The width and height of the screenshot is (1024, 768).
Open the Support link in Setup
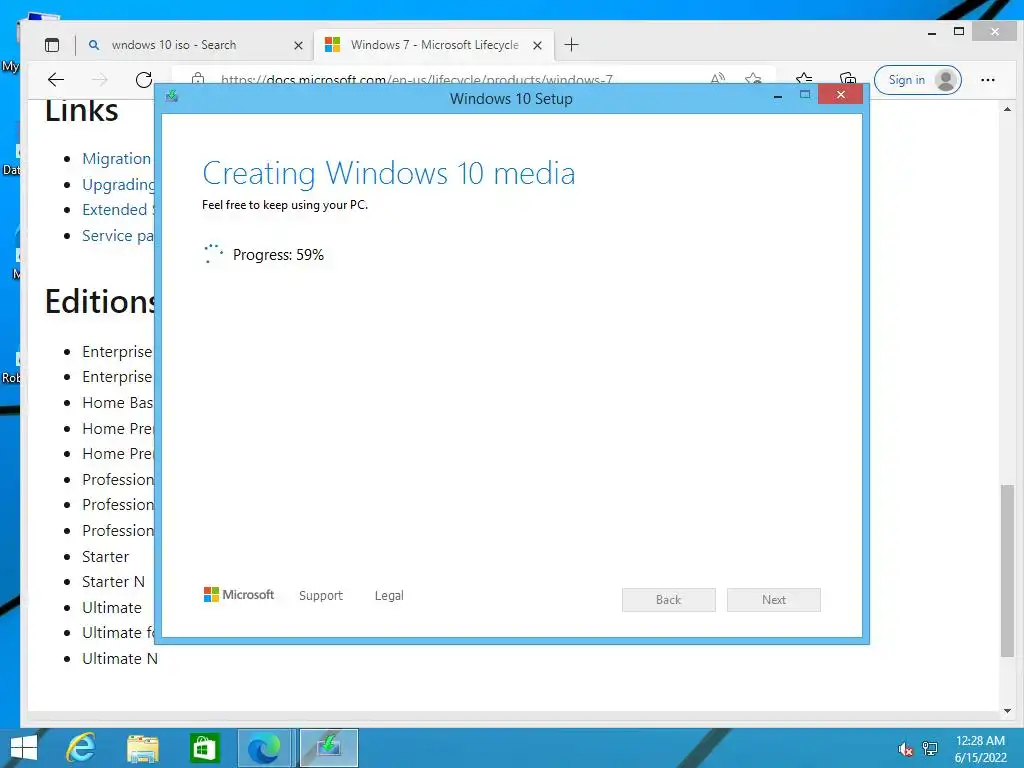tap(321, 596)
